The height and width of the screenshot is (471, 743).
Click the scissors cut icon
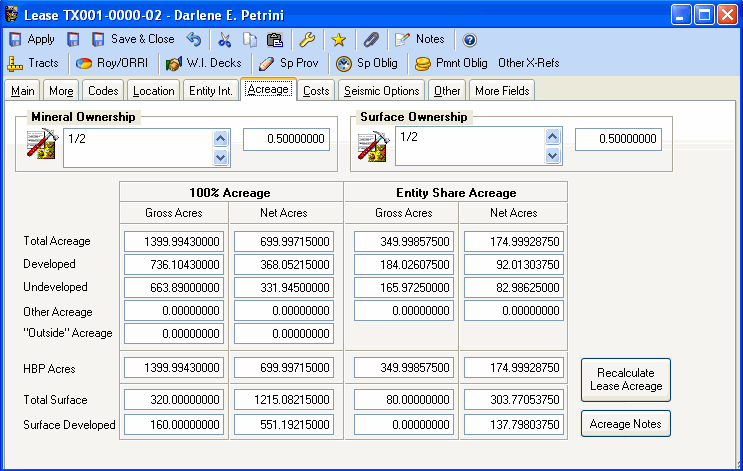click(224, 40)
